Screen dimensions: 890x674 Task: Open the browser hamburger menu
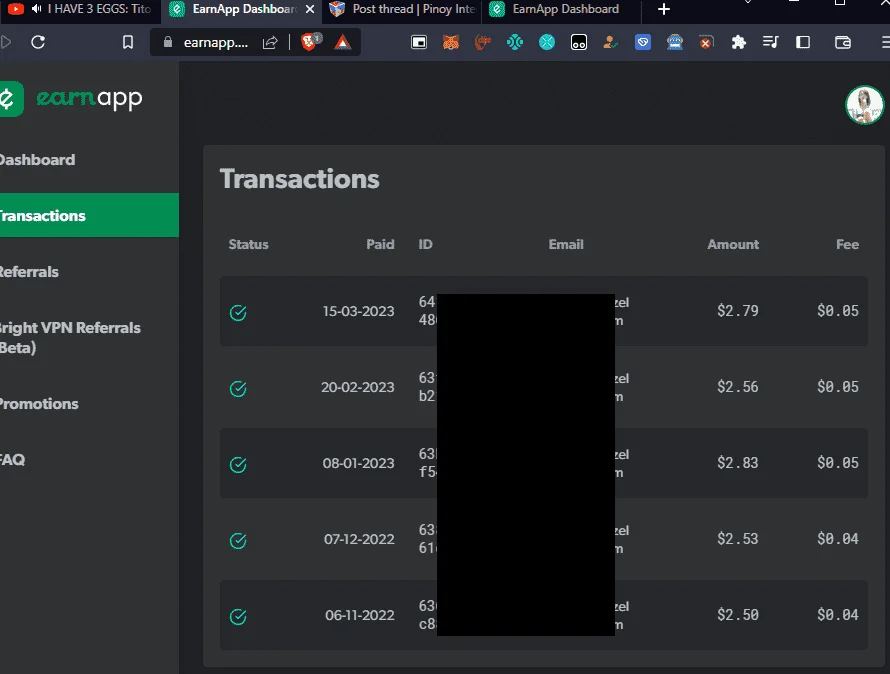[885, 42]
